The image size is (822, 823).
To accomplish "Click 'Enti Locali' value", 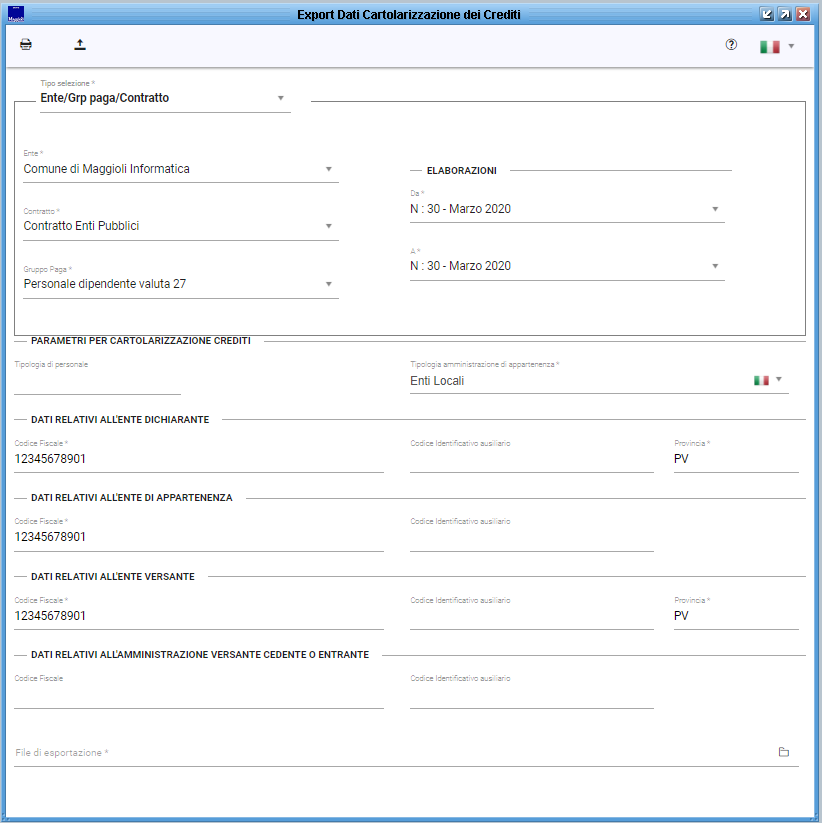I will 437,381.
